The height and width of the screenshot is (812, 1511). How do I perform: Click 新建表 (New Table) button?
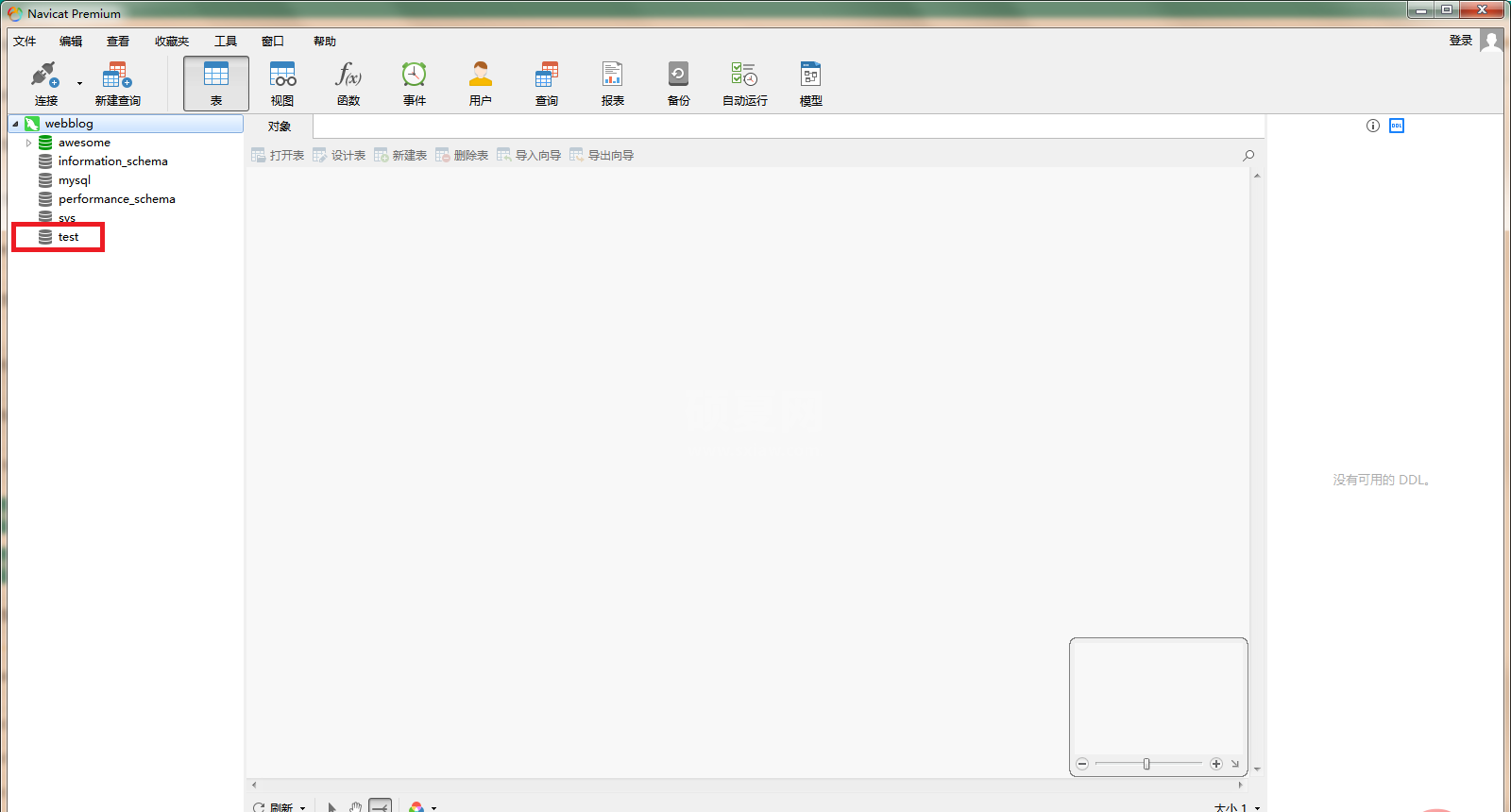tap(400, 156)
